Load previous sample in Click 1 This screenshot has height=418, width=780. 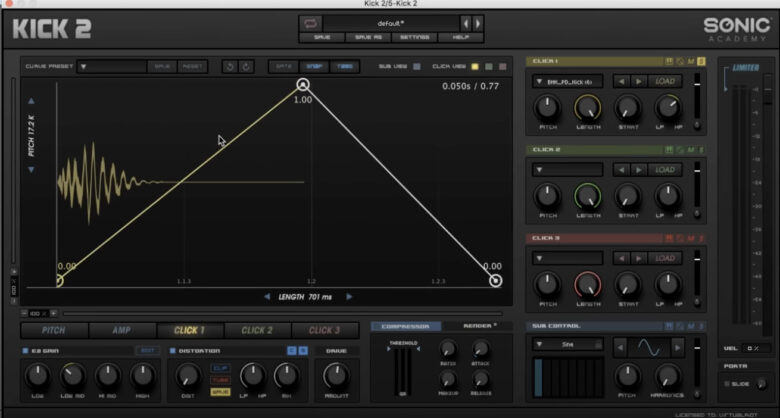point(621,81)
